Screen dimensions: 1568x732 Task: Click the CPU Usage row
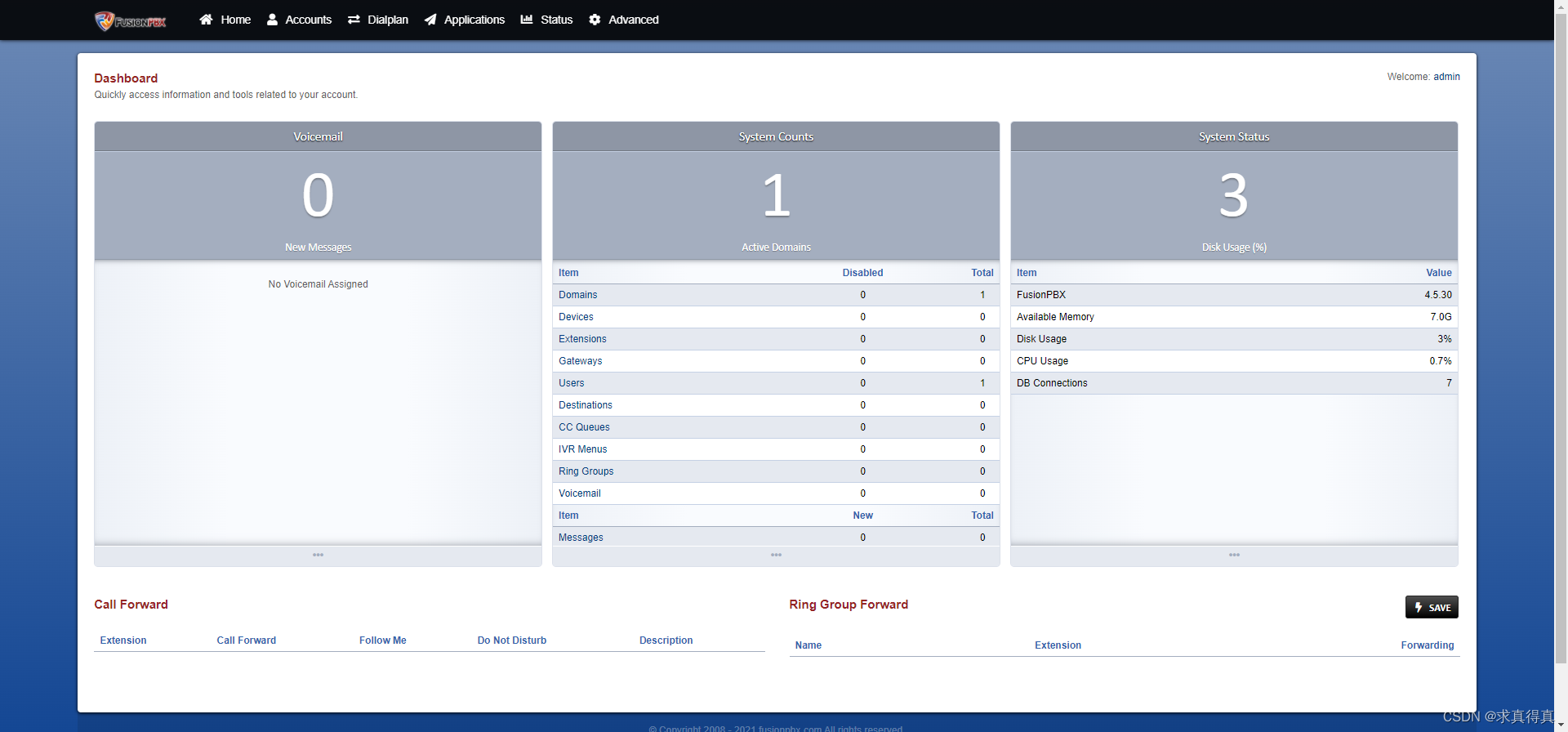coord(1234,361)
